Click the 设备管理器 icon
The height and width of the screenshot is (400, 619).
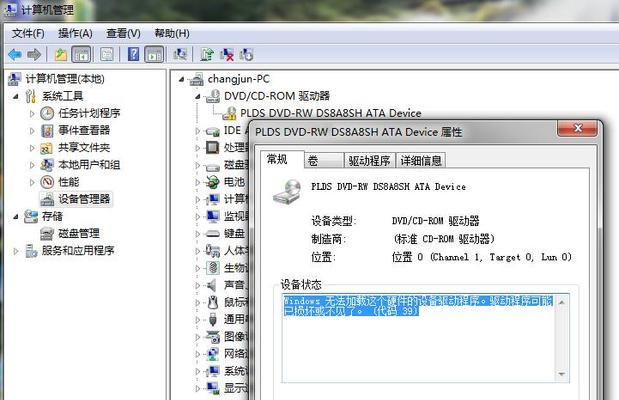pos(47,199)
